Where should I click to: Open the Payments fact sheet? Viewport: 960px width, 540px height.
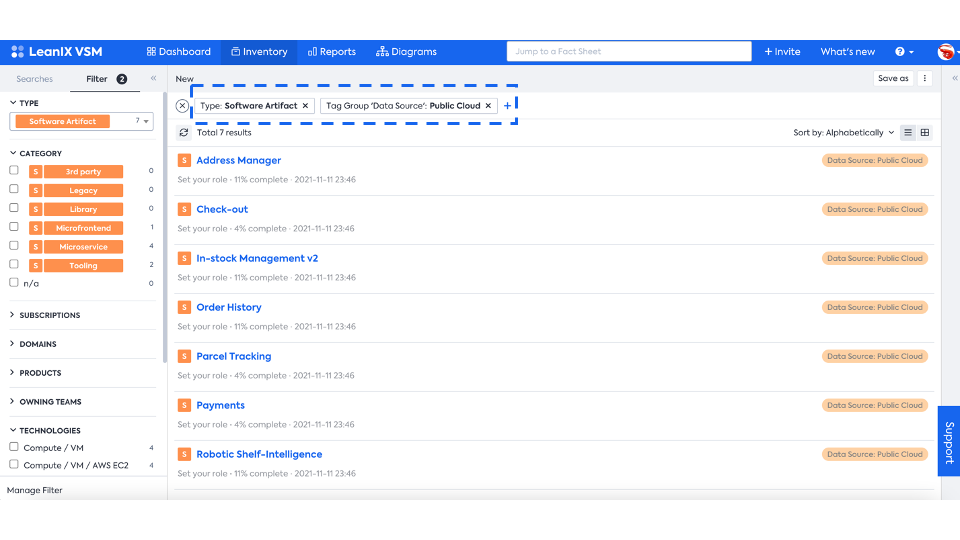pos(220,405)
